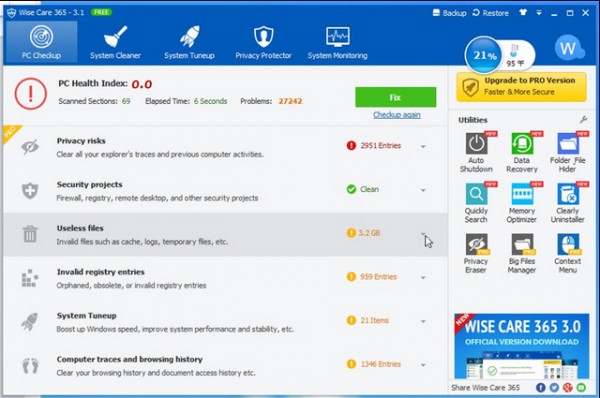Expand the System Tuneup row arrow

[423, 321]
